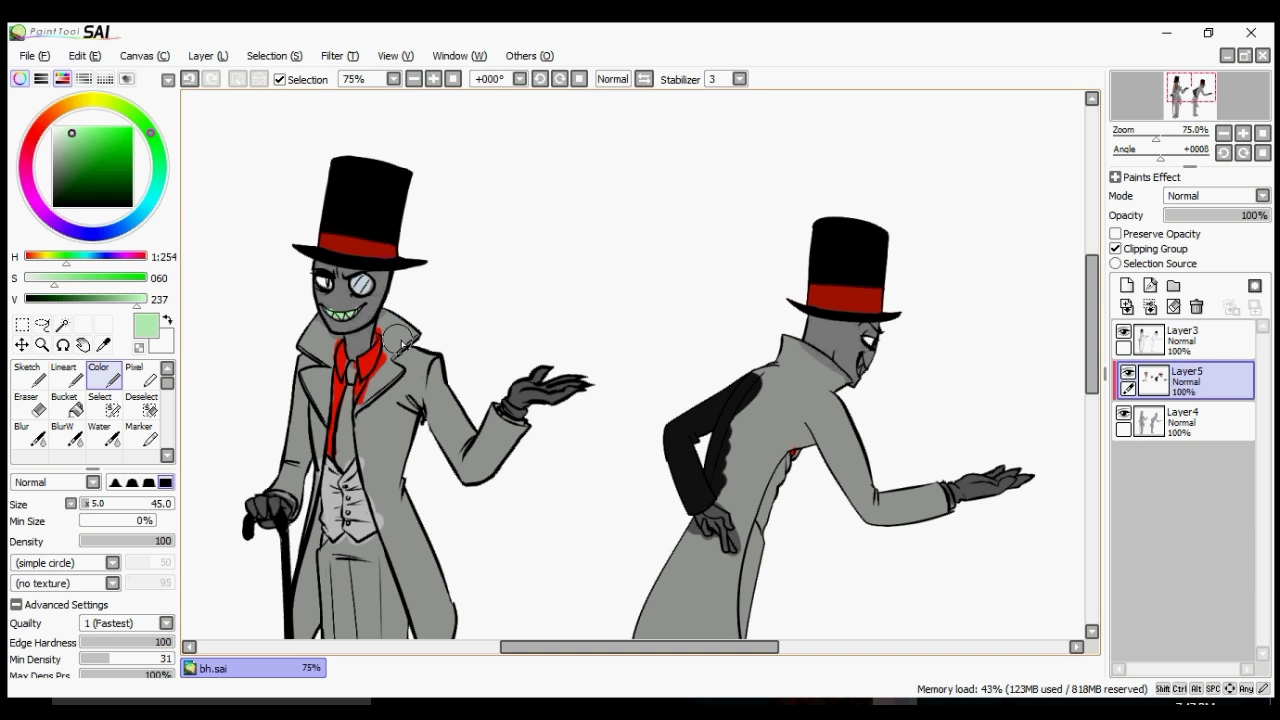Create a new normal layer
1280x720 pixels.
1127,286
